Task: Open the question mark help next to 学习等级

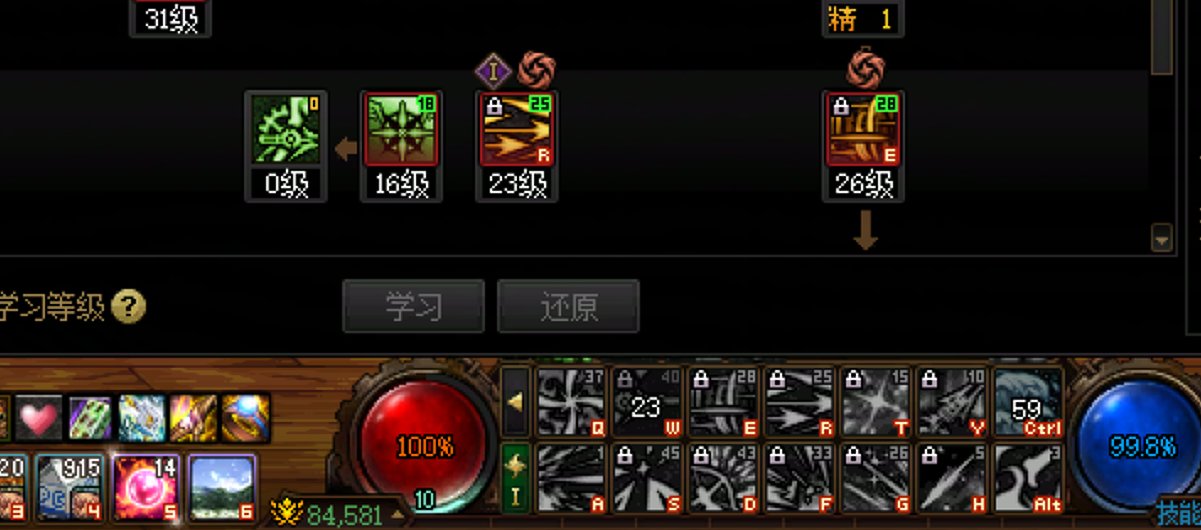Action: [x=129, y=306]
